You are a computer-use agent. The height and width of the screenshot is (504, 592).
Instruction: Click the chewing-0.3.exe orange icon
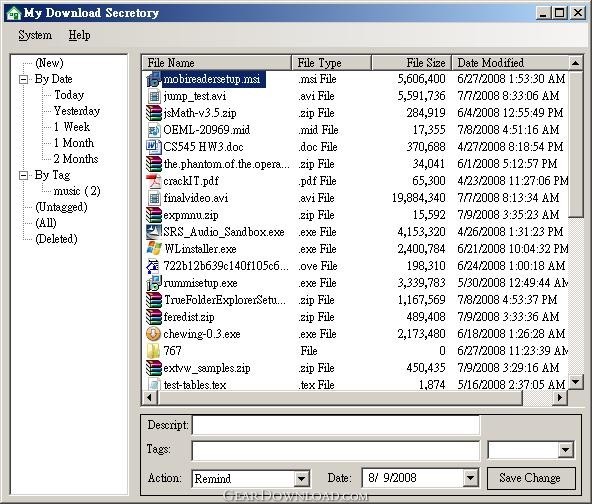pyautogui.click(x=154, y=334)
